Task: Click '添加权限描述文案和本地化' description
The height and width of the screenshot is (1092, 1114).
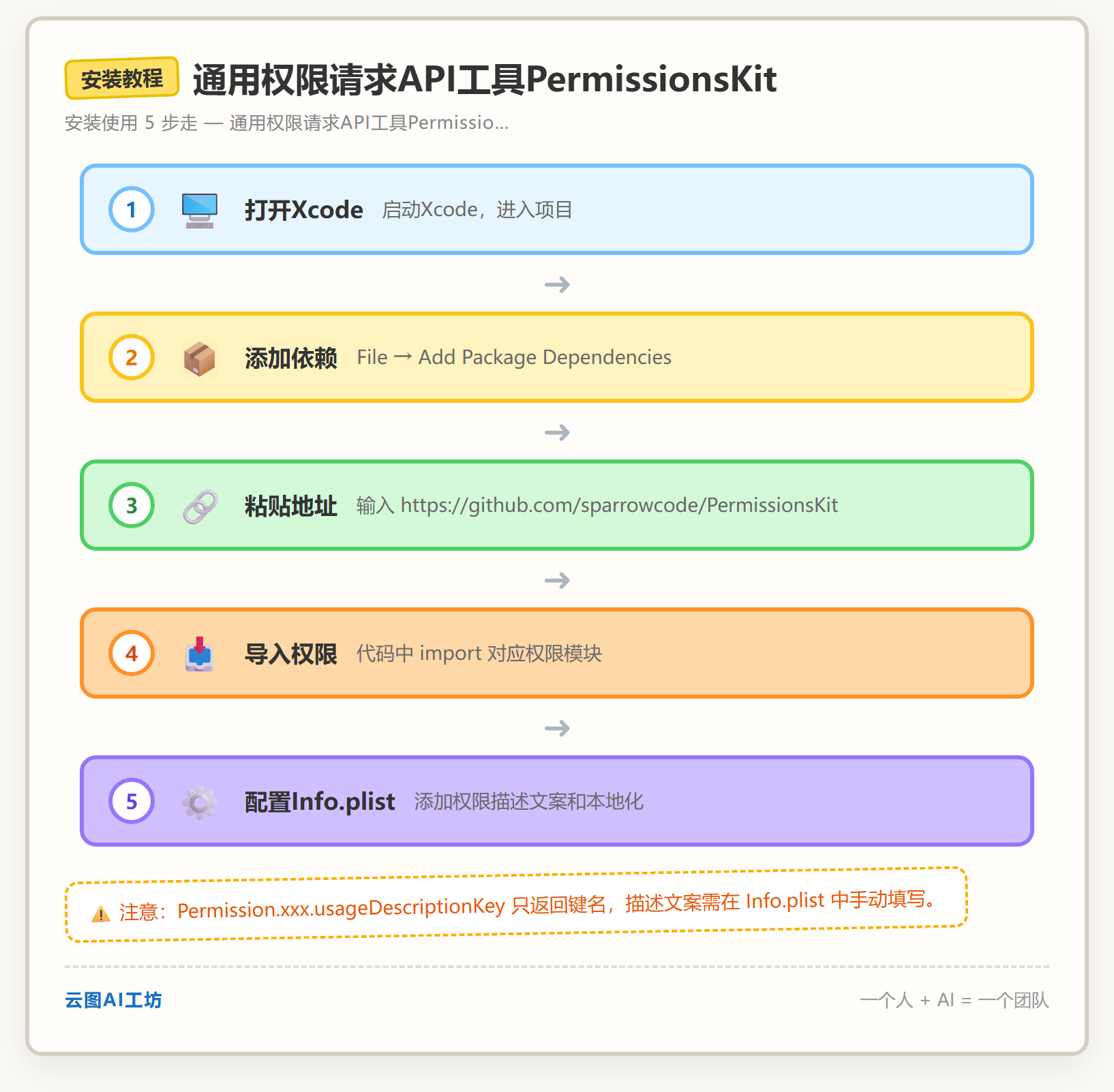Action: tap(528, 802)
